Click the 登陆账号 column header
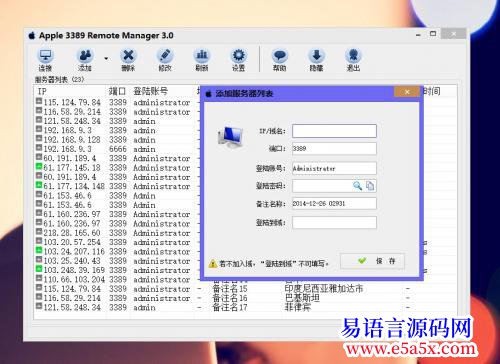500x364 pixels. coord(163,91)
